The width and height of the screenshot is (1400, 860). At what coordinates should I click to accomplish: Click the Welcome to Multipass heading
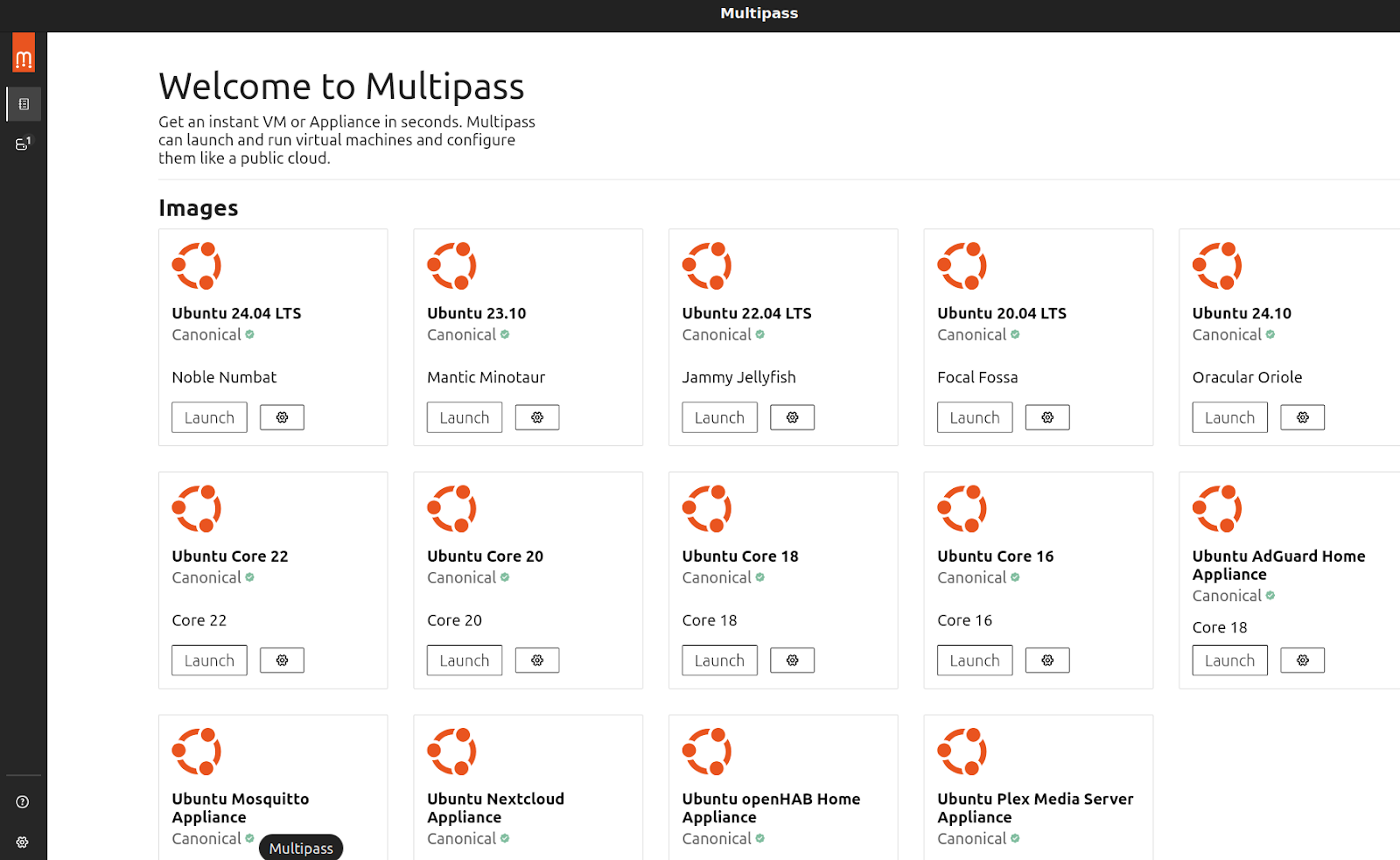tap(341, 87)
